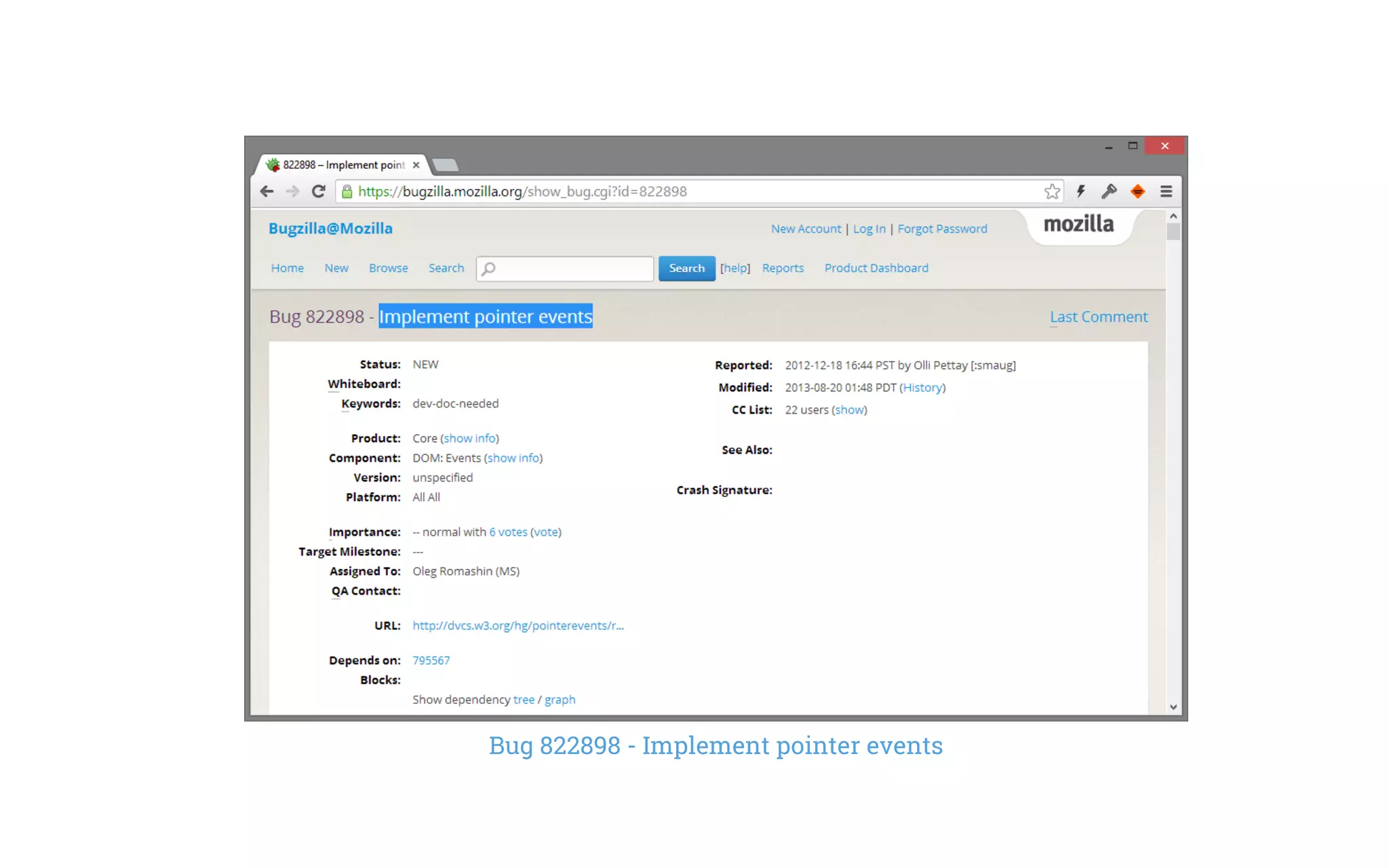Screen dimensions: 1389x868
Task: Click the green padlock security icon
Action: click(x=347, y=191)
